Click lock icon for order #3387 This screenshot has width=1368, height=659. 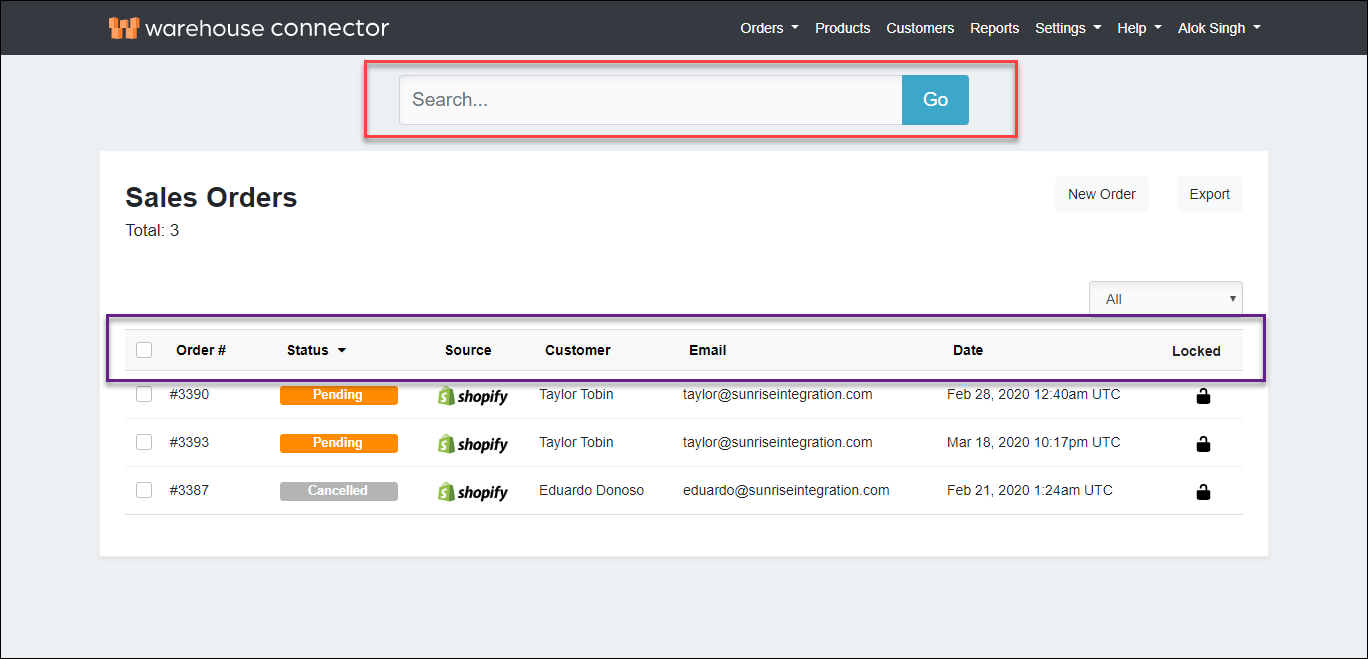pyautogui.click(x=1203, y=492)
